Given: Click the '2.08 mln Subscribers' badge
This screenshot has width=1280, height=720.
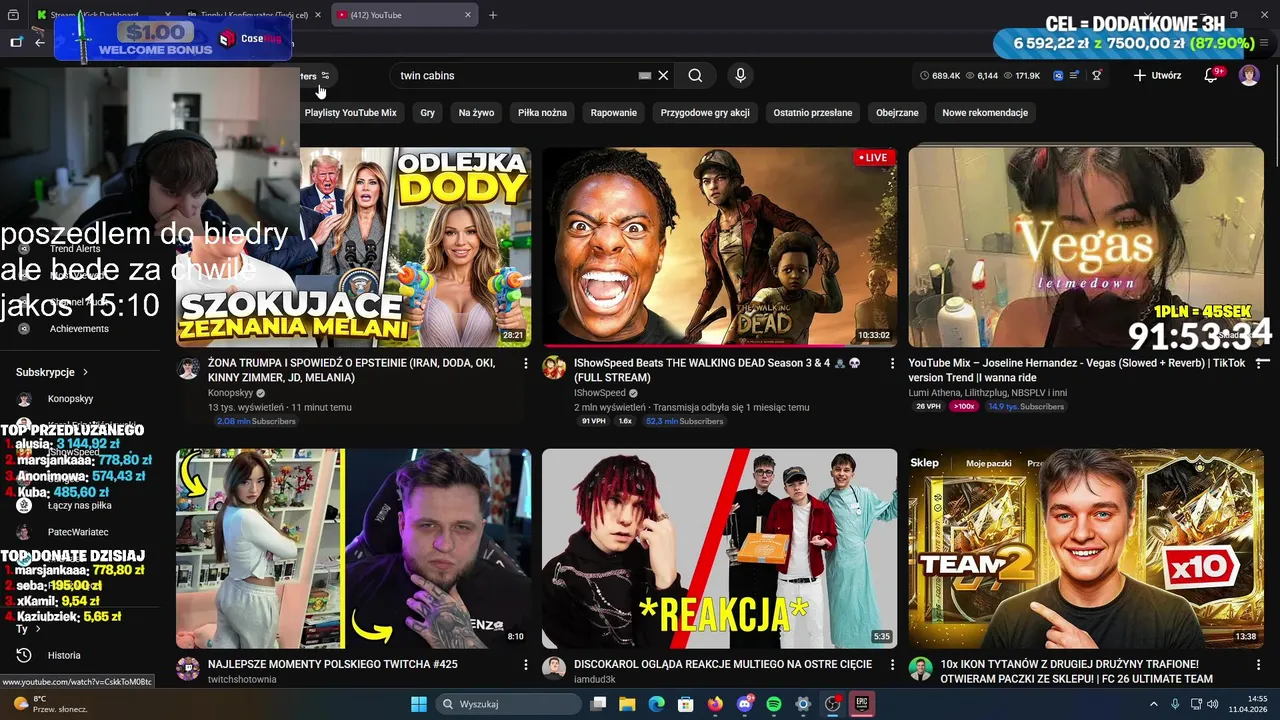Looking at the screenshot, I should point(256,421).
